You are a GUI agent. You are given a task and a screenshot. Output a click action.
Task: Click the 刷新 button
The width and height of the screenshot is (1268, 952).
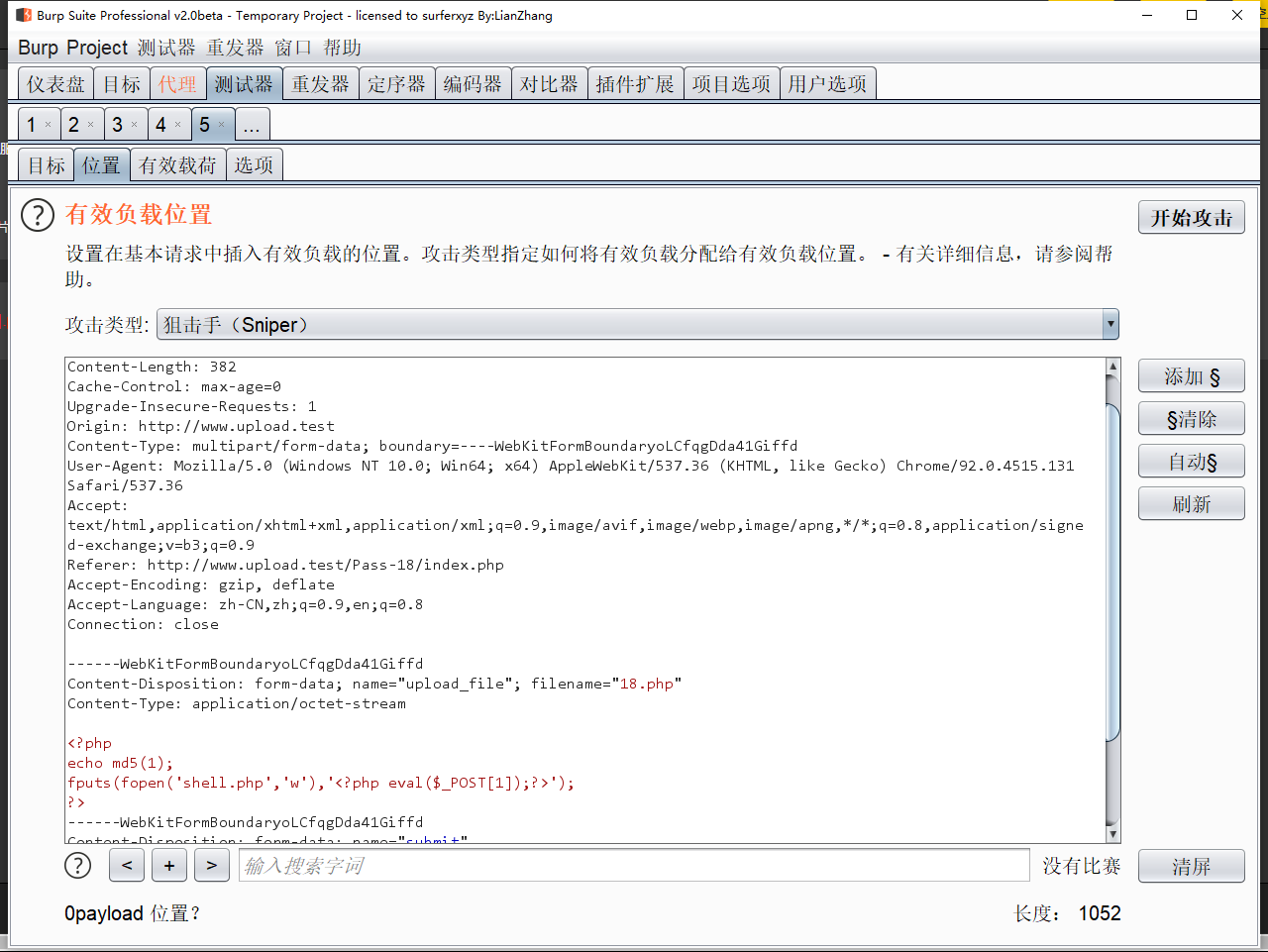coord(1191,504)
